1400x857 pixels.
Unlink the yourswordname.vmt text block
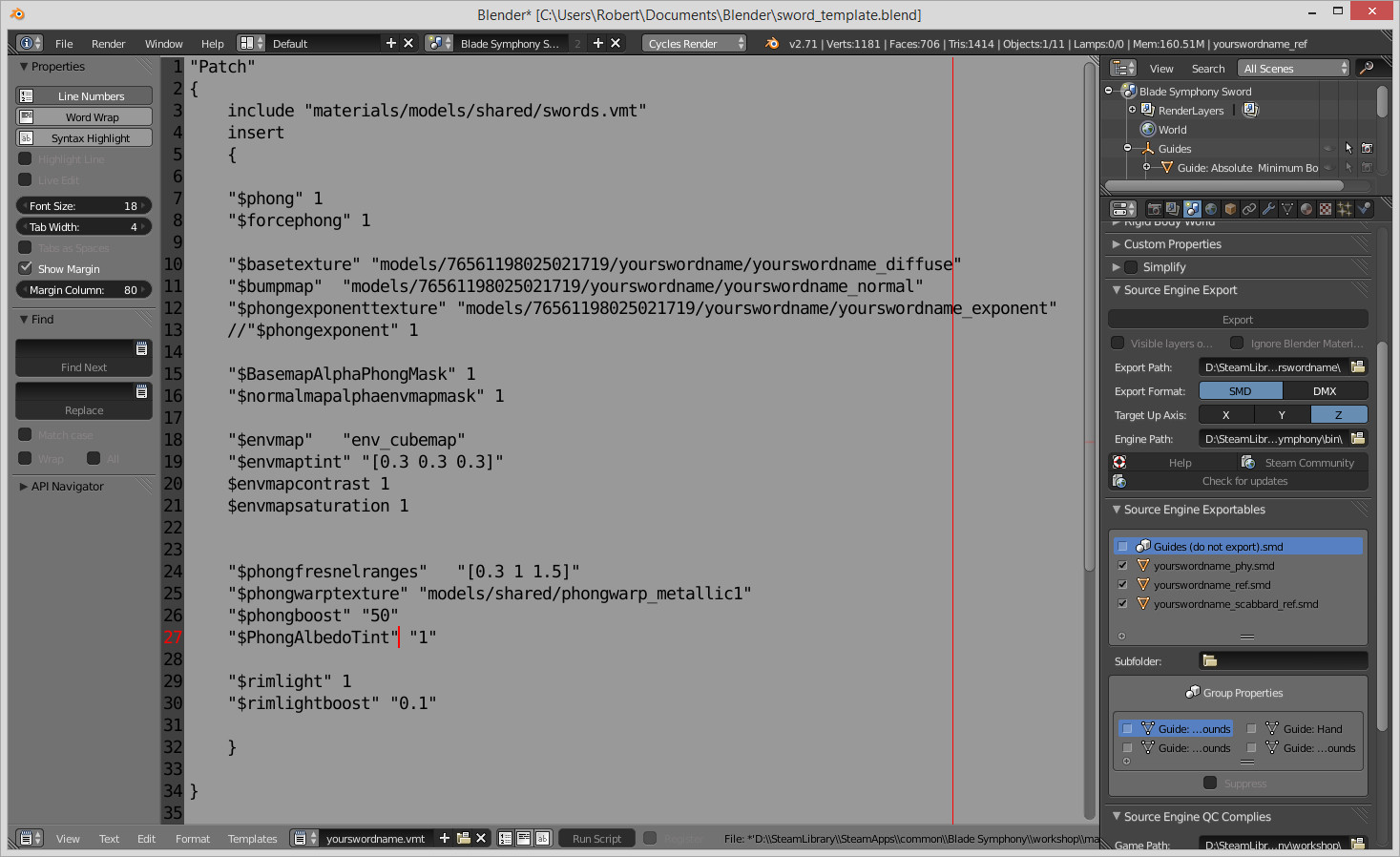point(481,838)
